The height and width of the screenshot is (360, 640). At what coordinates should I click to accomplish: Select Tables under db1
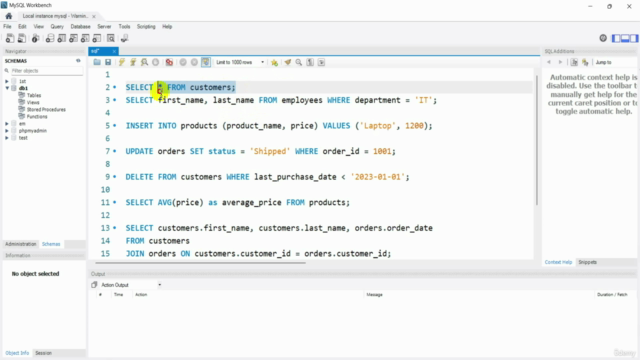pos(34,95)
